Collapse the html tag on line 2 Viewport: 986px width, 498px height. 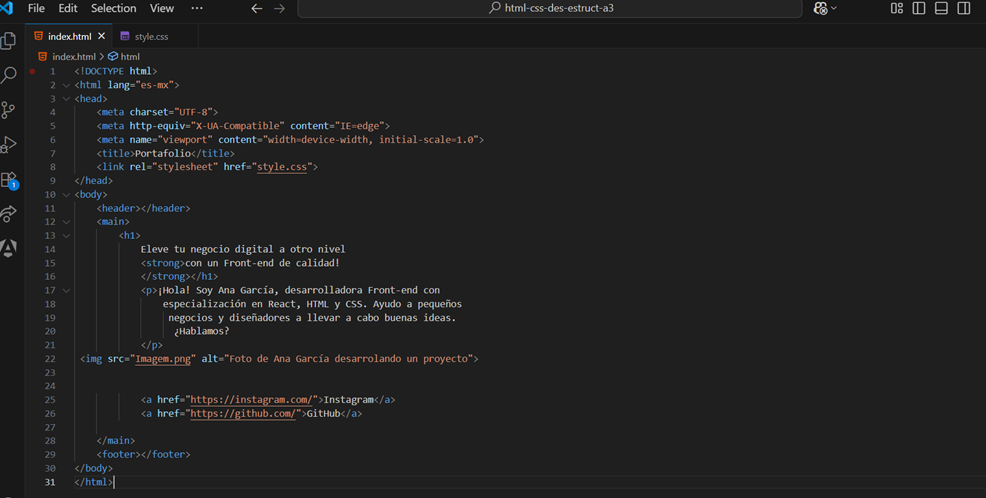tap(66, 85)
